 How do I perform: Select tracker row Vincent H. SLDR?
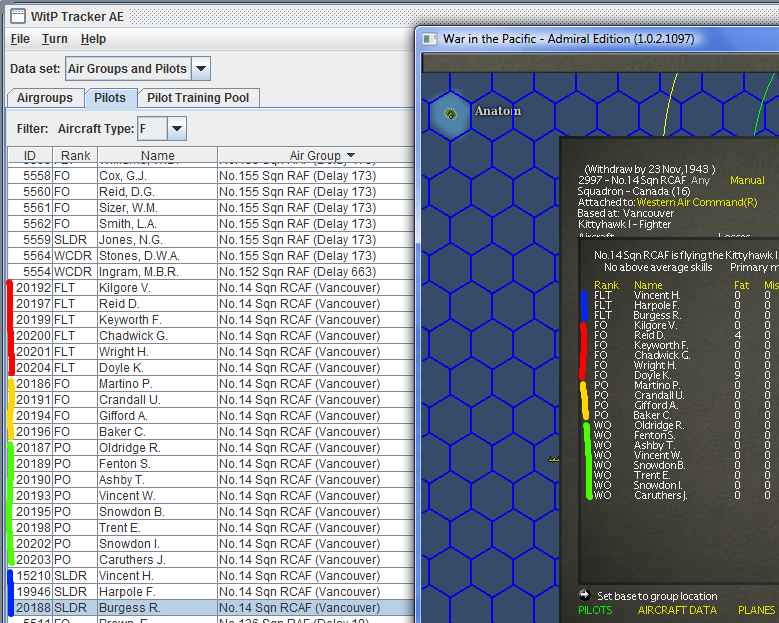211,576
